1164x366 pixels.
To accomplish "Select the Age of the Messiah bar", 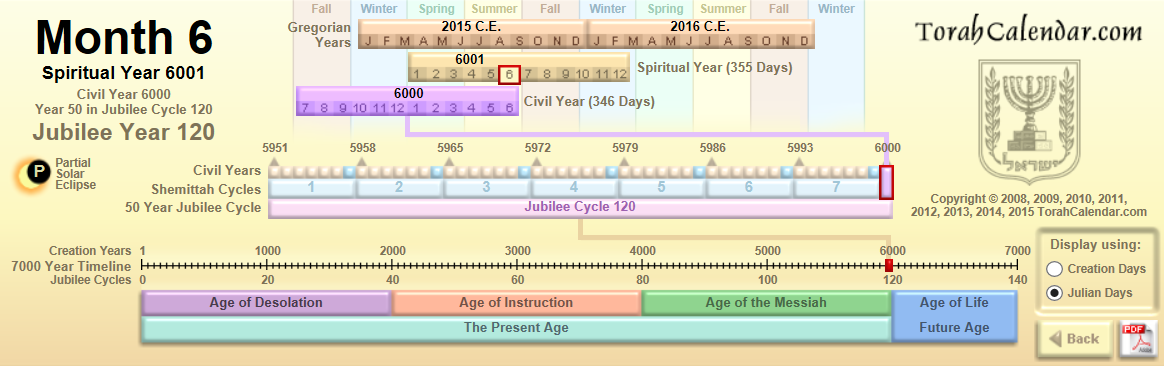I will point(766,303).
